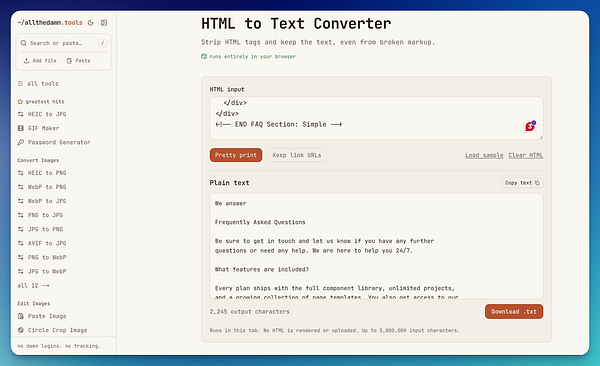Click the Add file button
Viewport: 600px width, 366px height.
click(40, 60)
